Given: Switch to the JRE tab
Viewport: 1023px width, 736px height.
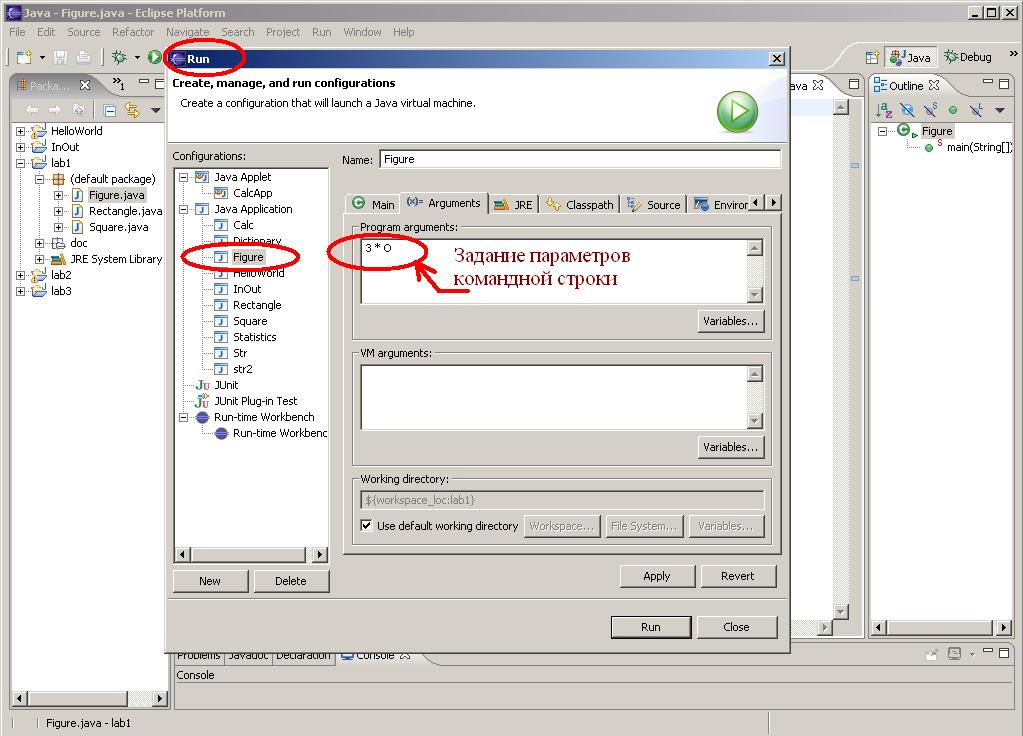Looking at the screenshot, I should (x=513, y=204).
